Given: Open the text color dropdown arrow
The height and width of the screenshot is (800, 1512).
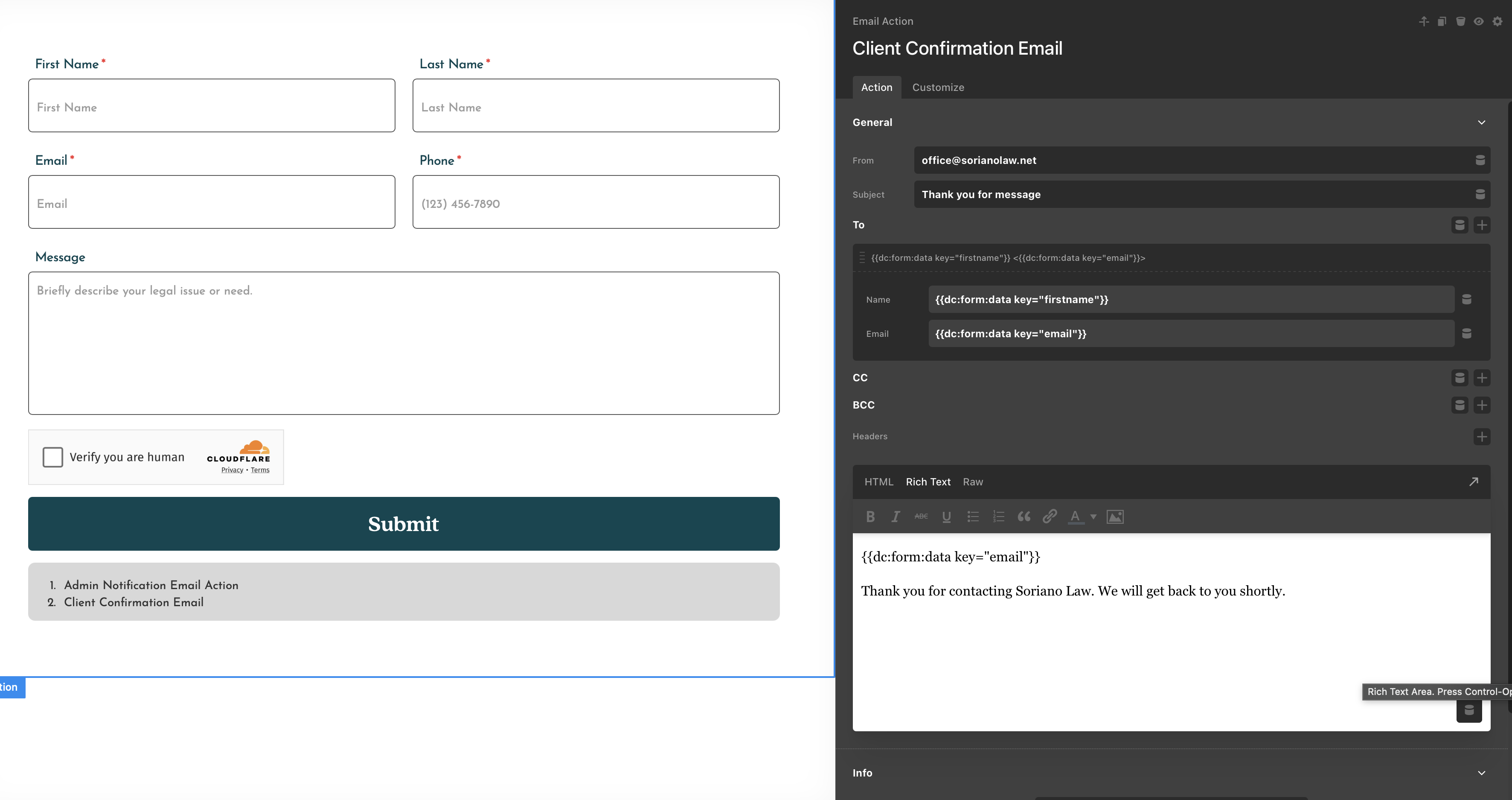Looking at the screenshot, I should pos(1093,517).
